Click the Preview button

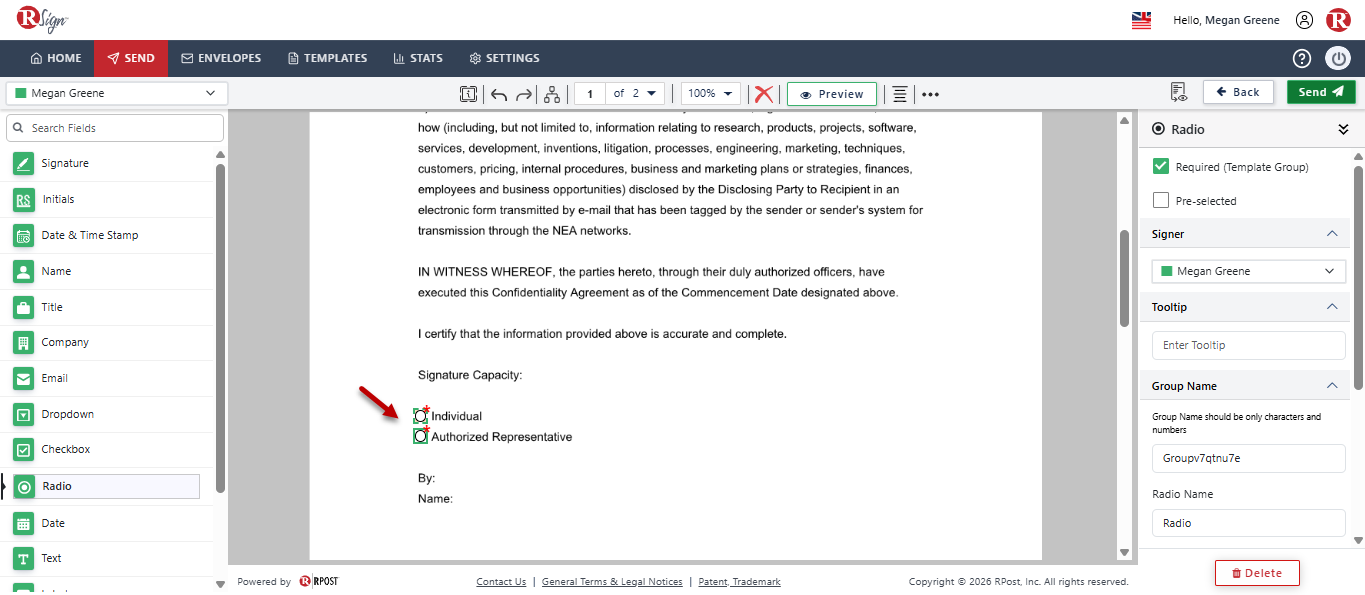click(832, 94)
